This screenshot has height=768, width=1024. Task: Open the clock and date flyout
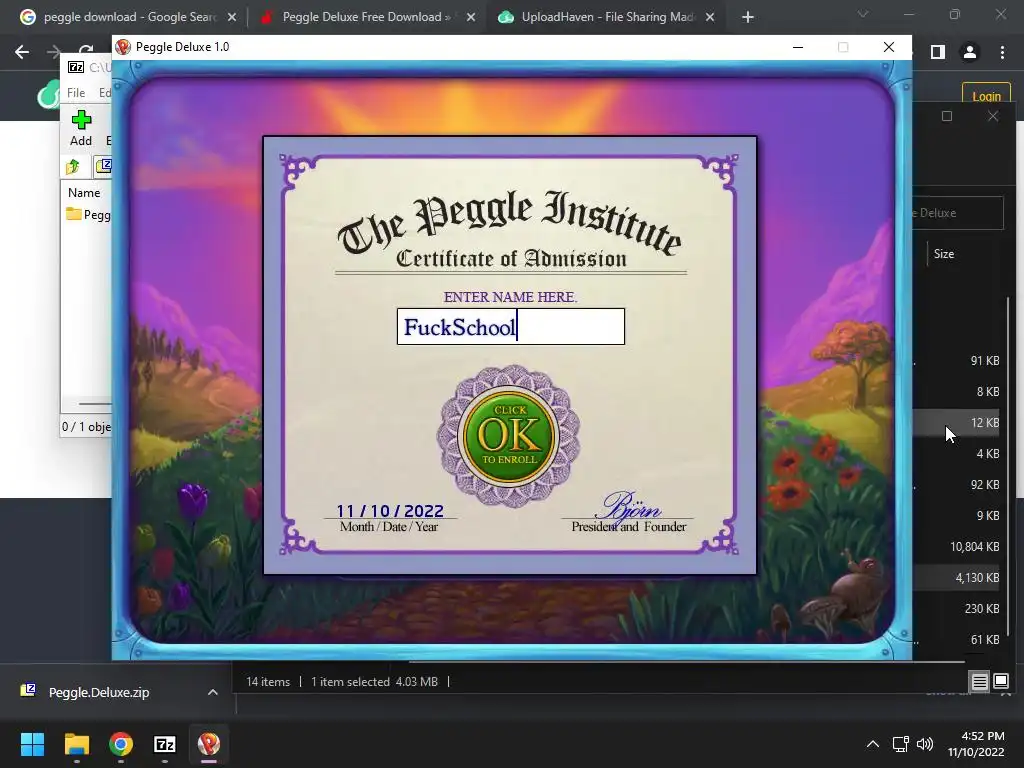(x=976, y=744)
